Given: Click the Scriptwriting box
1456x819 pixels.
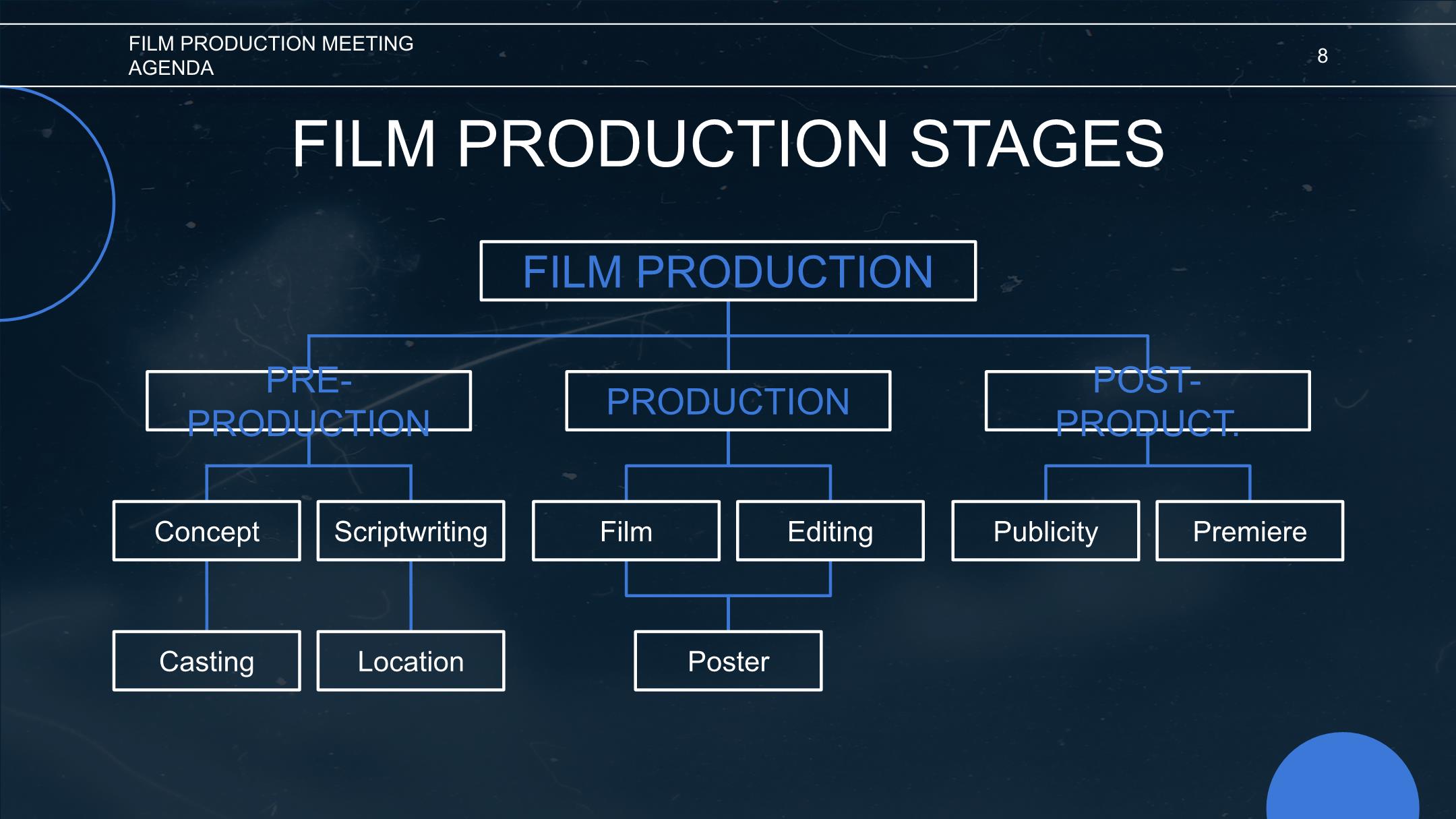Looking at the screenshot, I should coord(411,530).
